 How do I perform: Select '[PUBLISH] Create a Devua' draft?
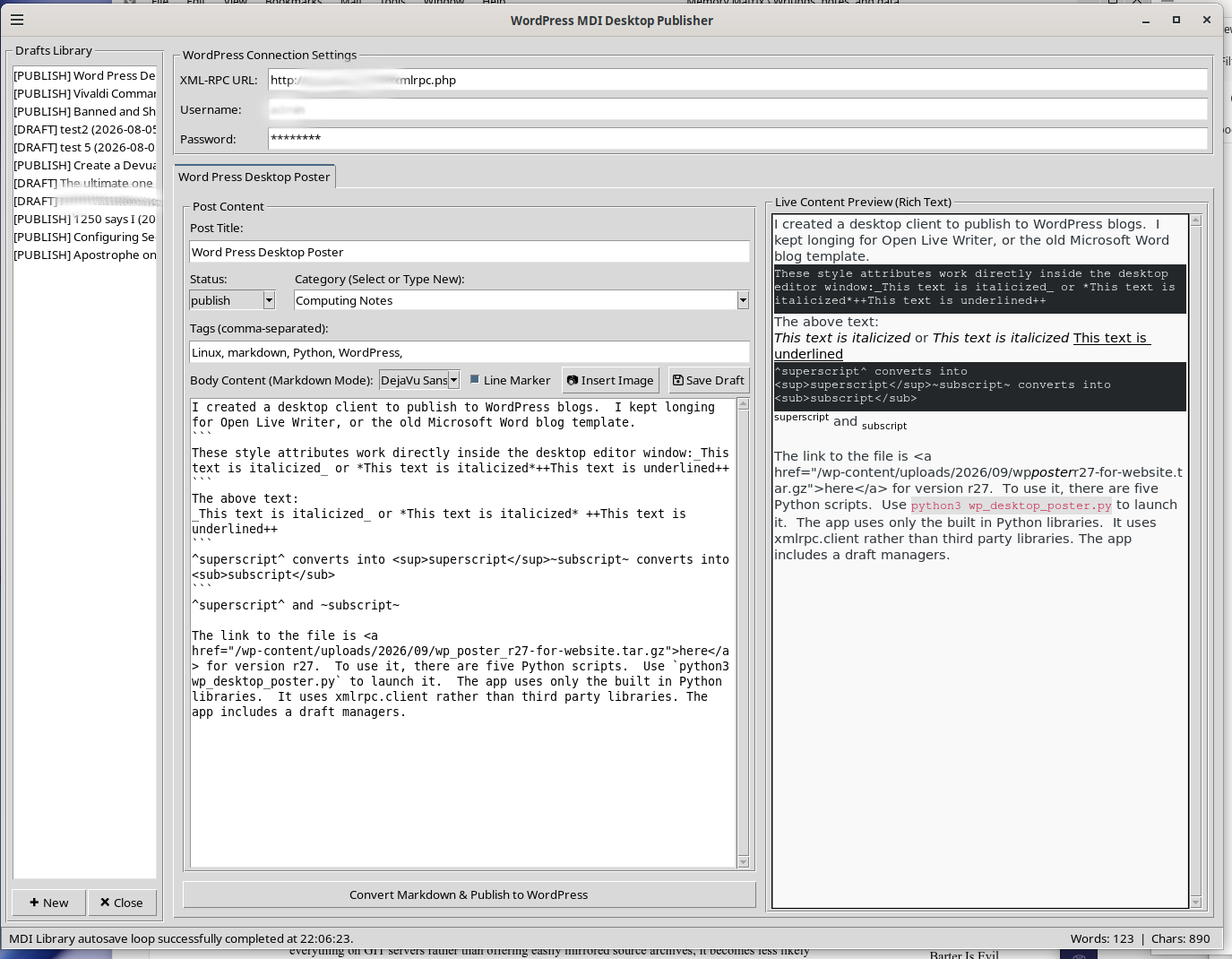tap(84, 165)
